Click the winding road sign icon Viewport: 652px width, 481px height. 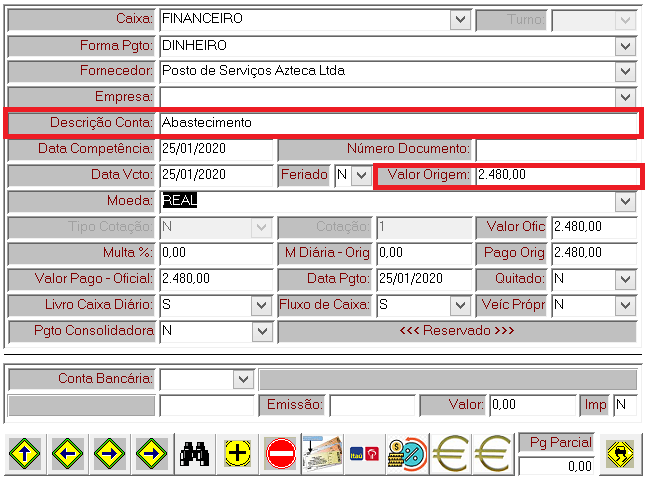(621, 455)
